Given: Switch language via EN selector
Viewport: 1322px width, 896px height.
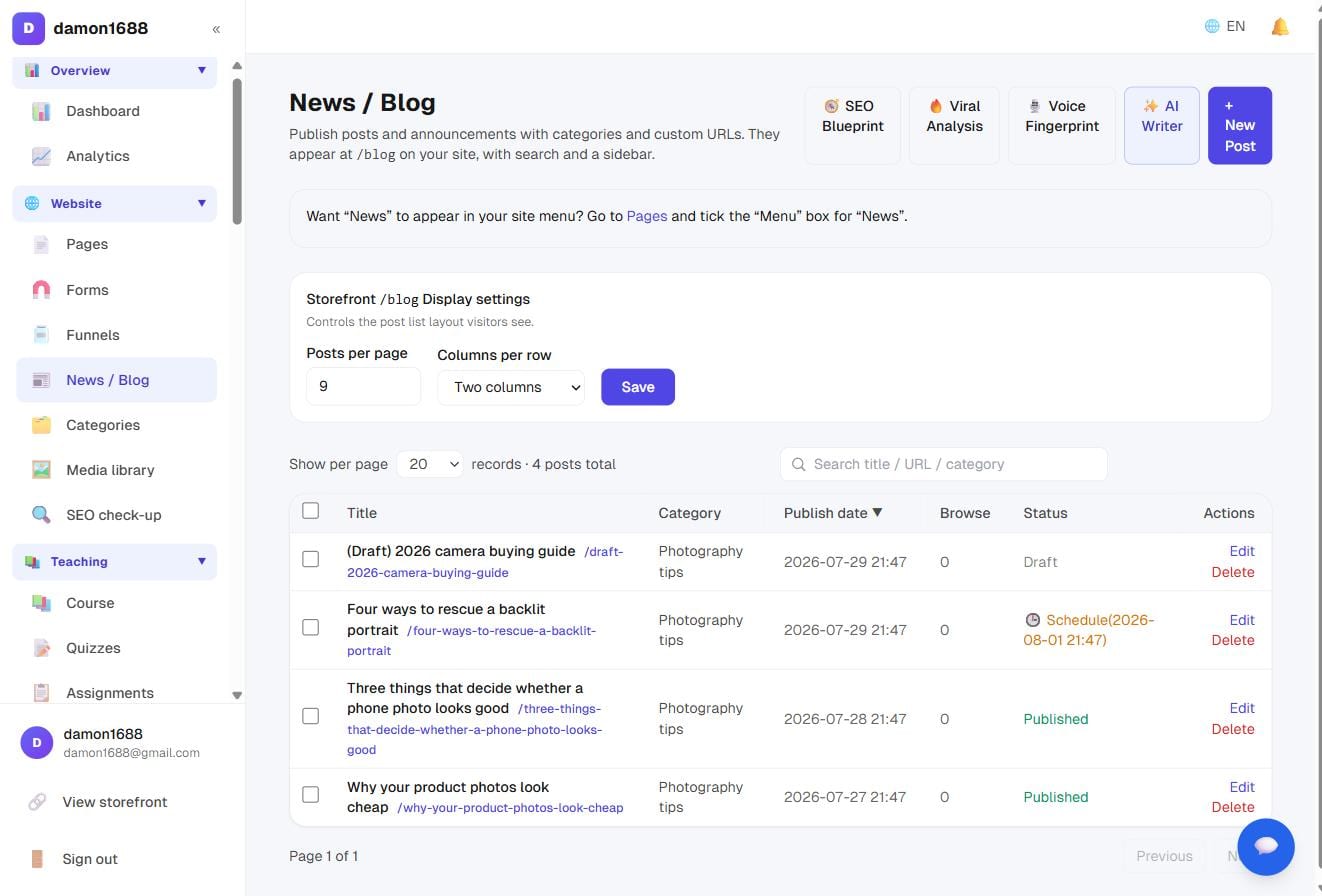Looking at the screenshot, I should tap(1225, 27).
